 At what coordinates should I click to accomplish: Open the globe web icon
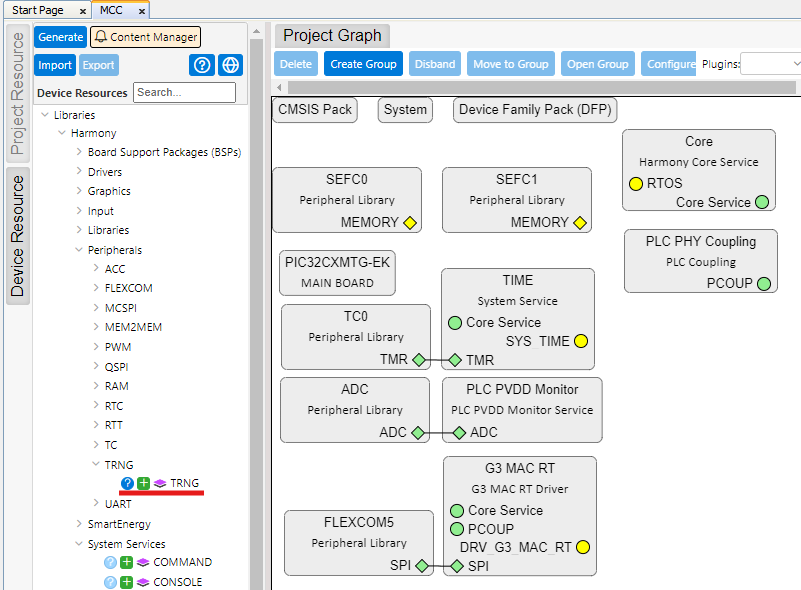231,65
